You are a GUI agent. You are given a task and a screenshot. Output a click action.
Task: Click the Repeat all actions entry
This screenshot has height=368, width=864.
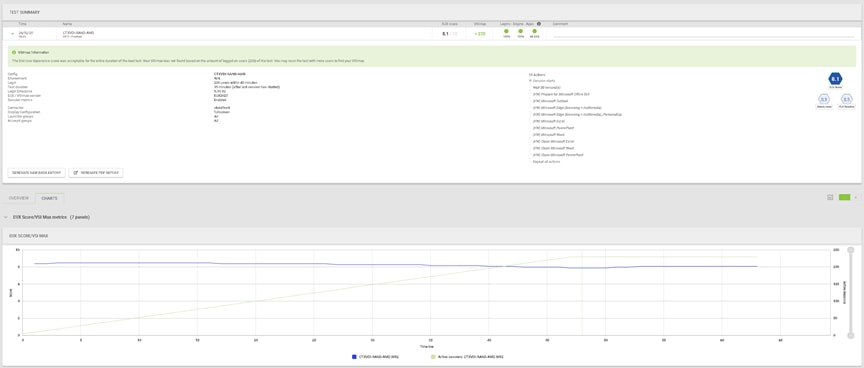[547, 161]
